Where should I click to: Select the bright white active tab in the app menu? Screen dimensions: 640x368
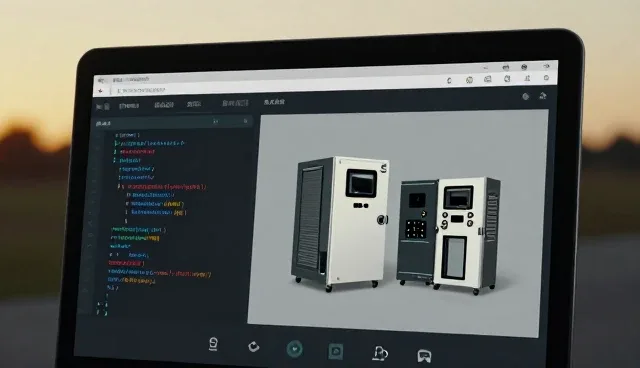pyautogui.click(x=274, y=102)
